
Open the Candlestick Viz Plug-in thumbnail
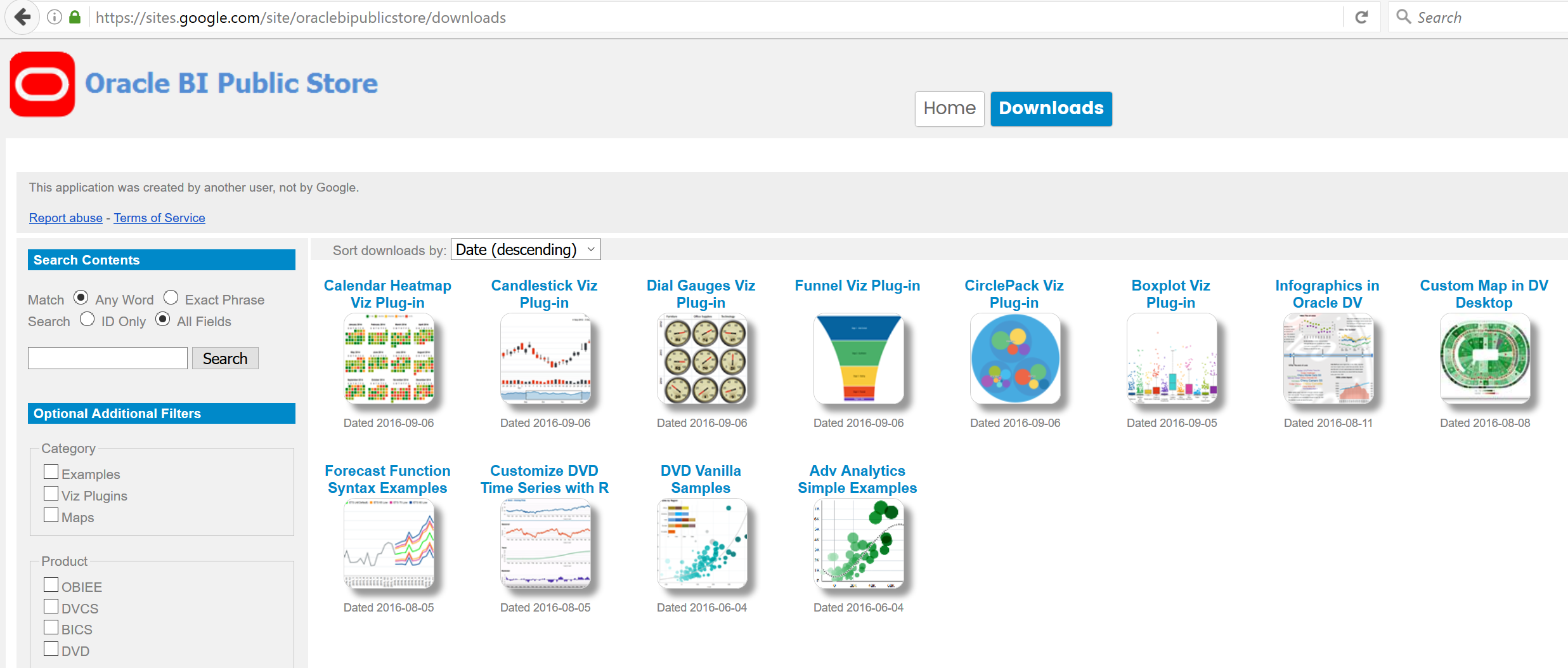tap(547, 359)
